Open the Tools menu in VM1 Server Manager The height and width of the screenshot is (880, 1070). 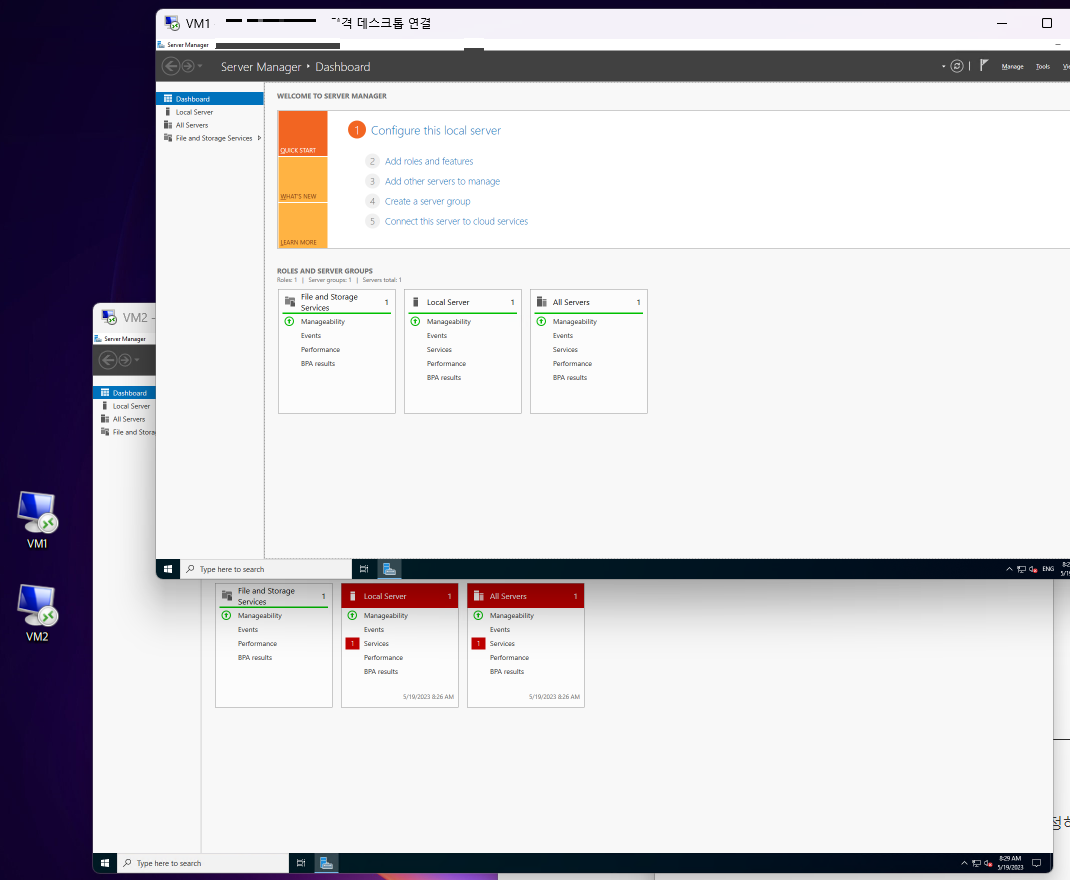[x=1043, y=67]
